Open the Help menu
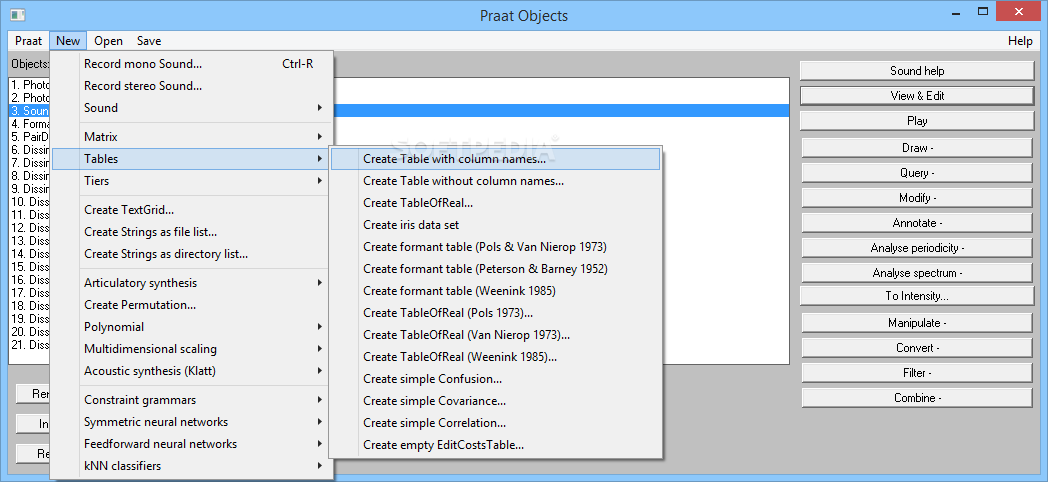Screen dimensions: 1048x482 pyautogui.click(x=1020, y=41)
